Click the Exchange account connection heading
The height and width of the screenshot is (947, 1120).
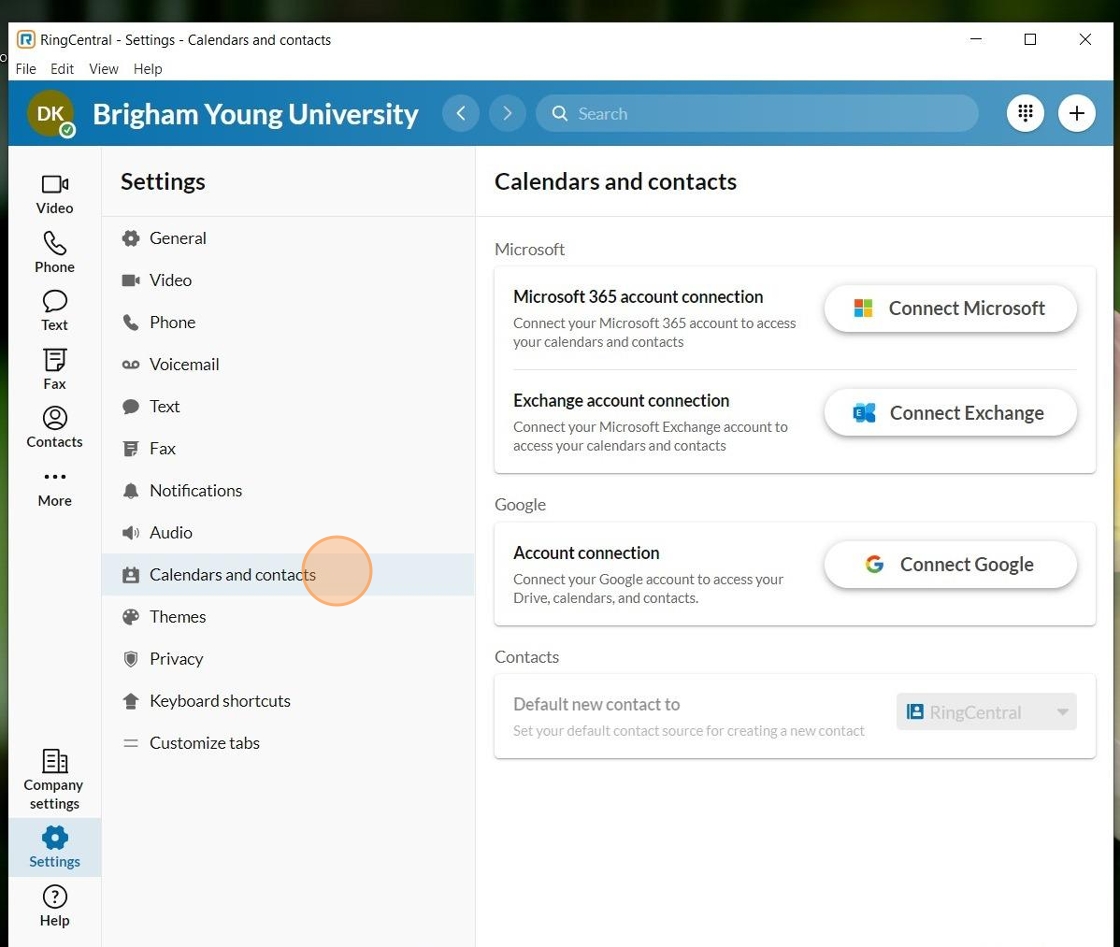click(621, 401)
